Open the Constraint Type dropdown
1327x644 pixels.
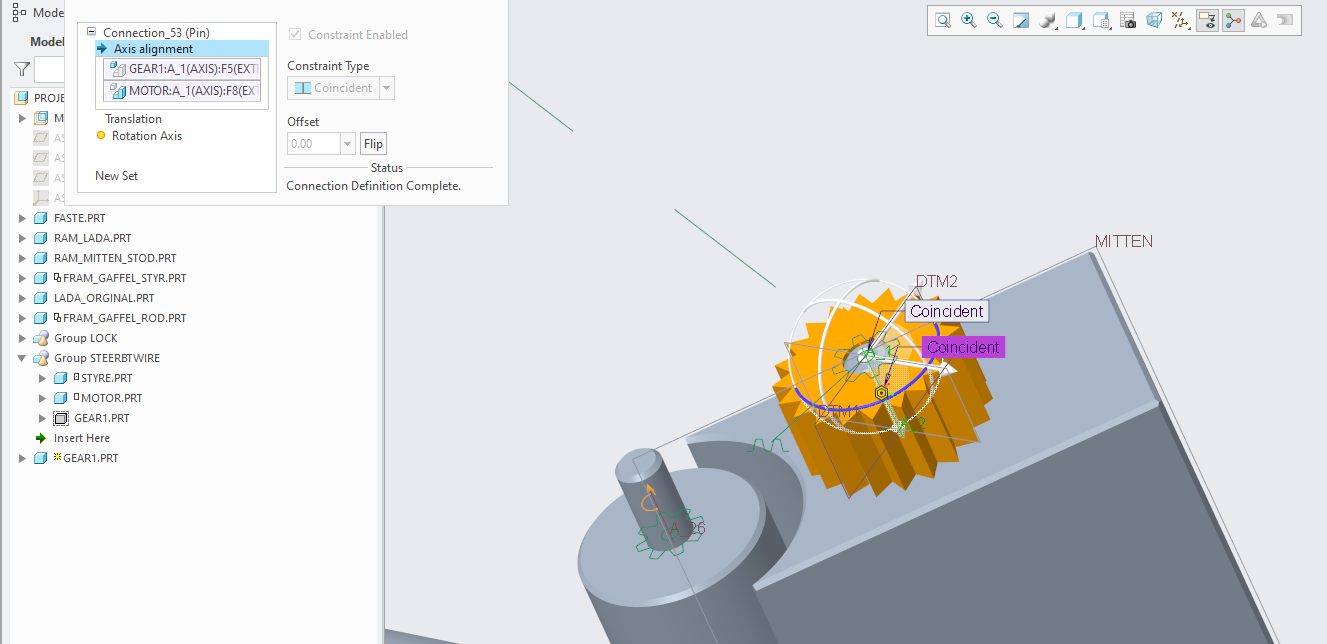[x=386, y=87]
